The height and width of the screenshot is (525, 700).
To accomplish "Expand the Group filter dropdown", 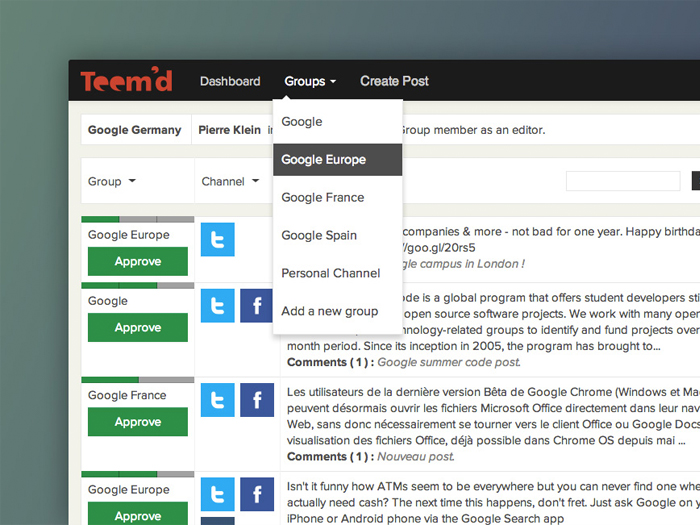I will (x=112, y=181).
